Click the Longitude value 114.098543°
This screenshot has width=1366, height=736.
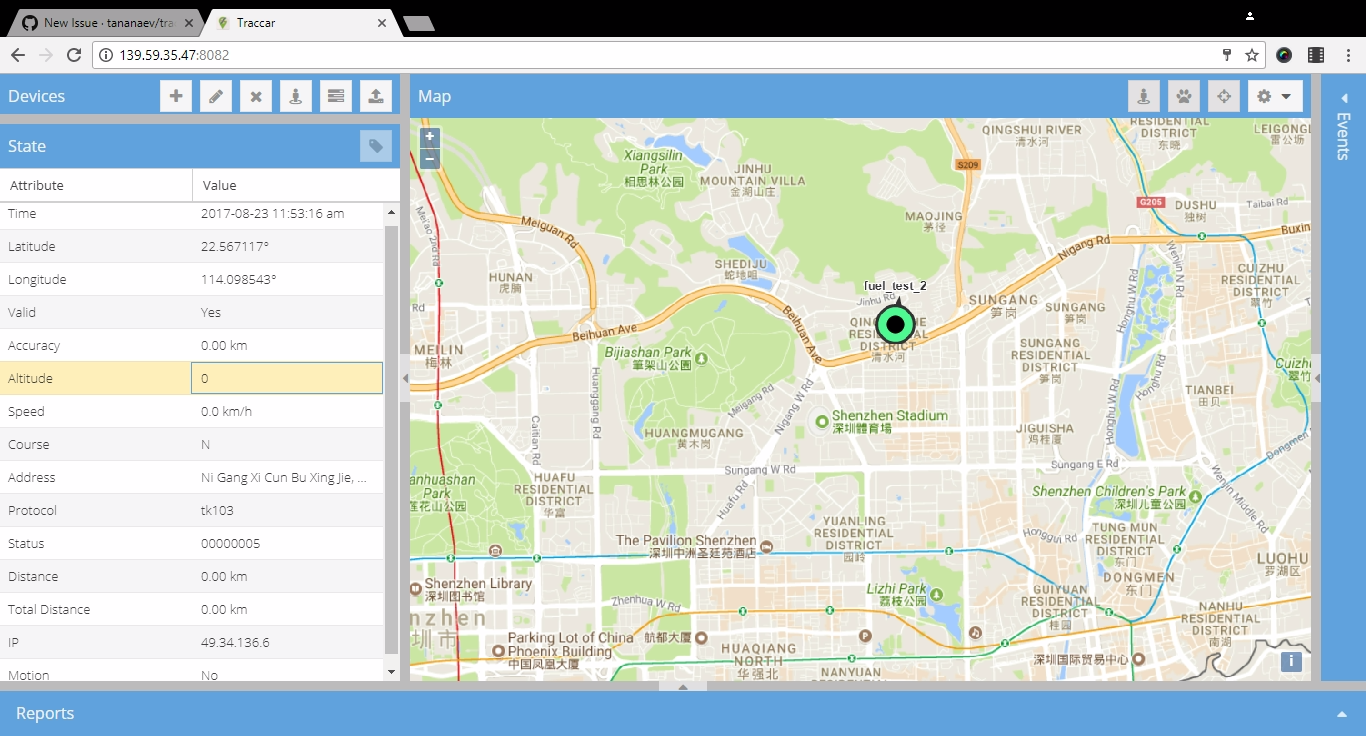[239, 279]
